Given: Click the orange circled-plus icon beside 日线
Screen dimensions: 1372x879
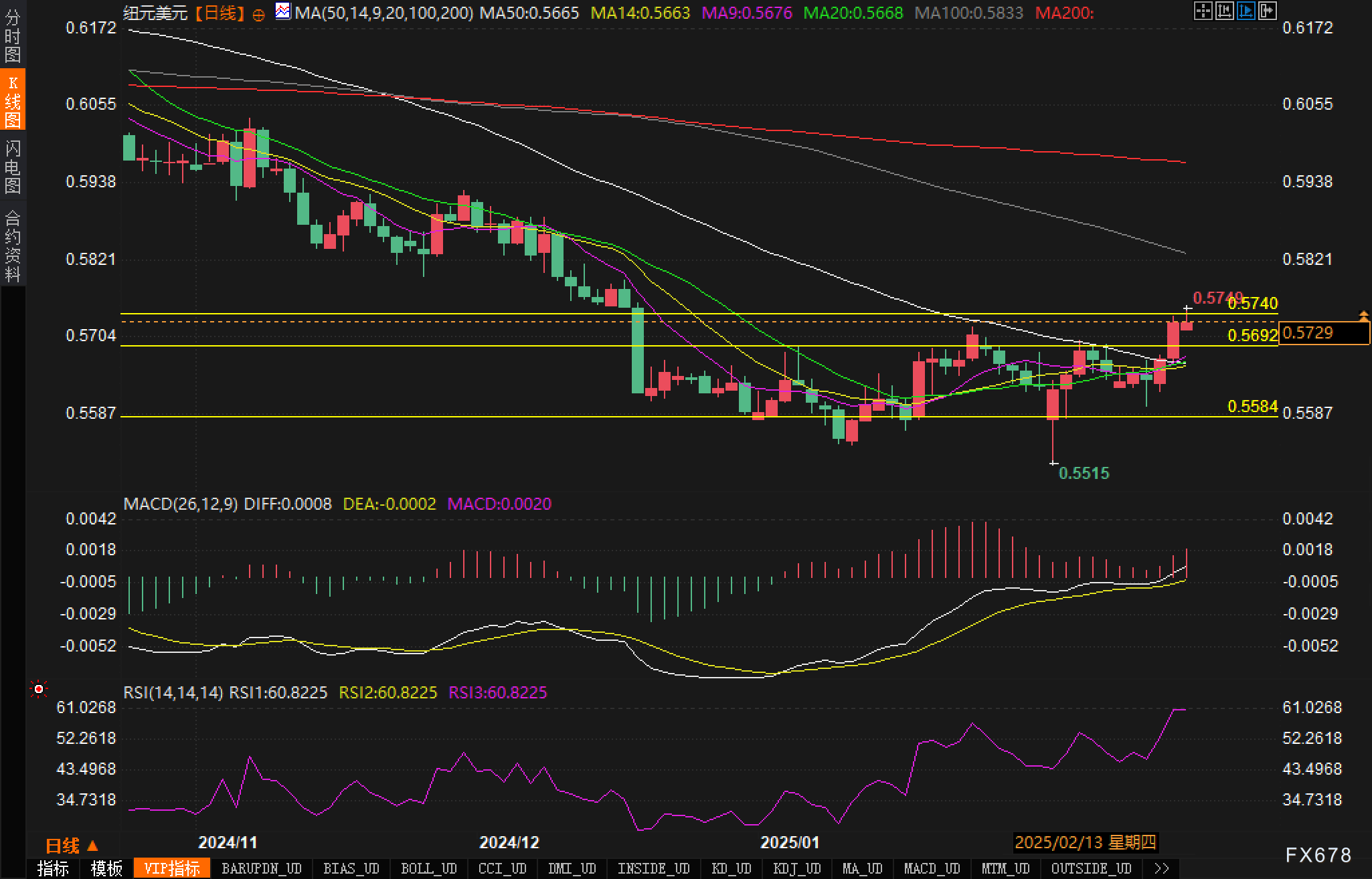Looking at the screenshot, I should click(258, 15).
